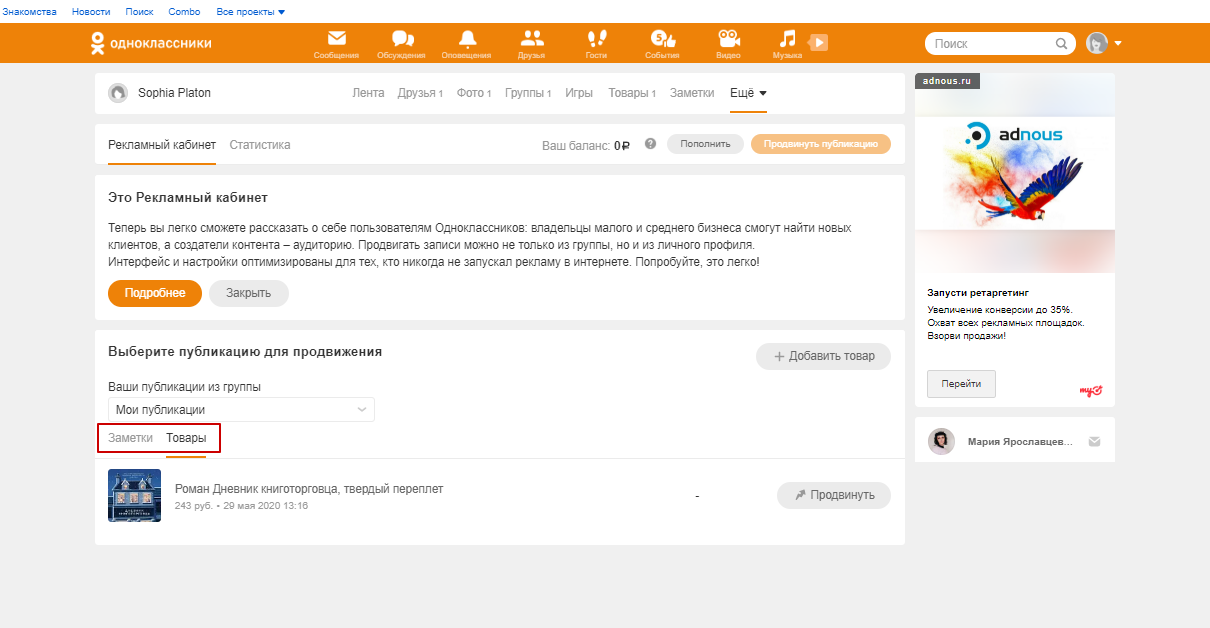Open profile avatar menu arrow
This screenshot has height=628, width=1210.
(x=1118, y=44)
